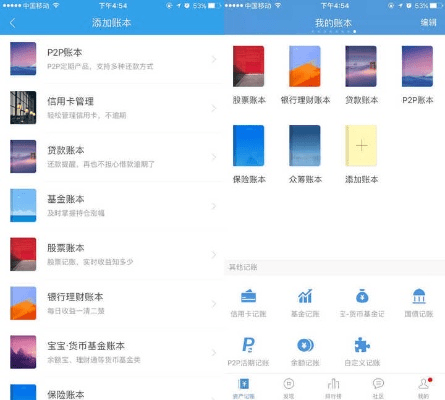
Task: Switch to the 发现 bottom tab
Action: (x=289, y=388)
